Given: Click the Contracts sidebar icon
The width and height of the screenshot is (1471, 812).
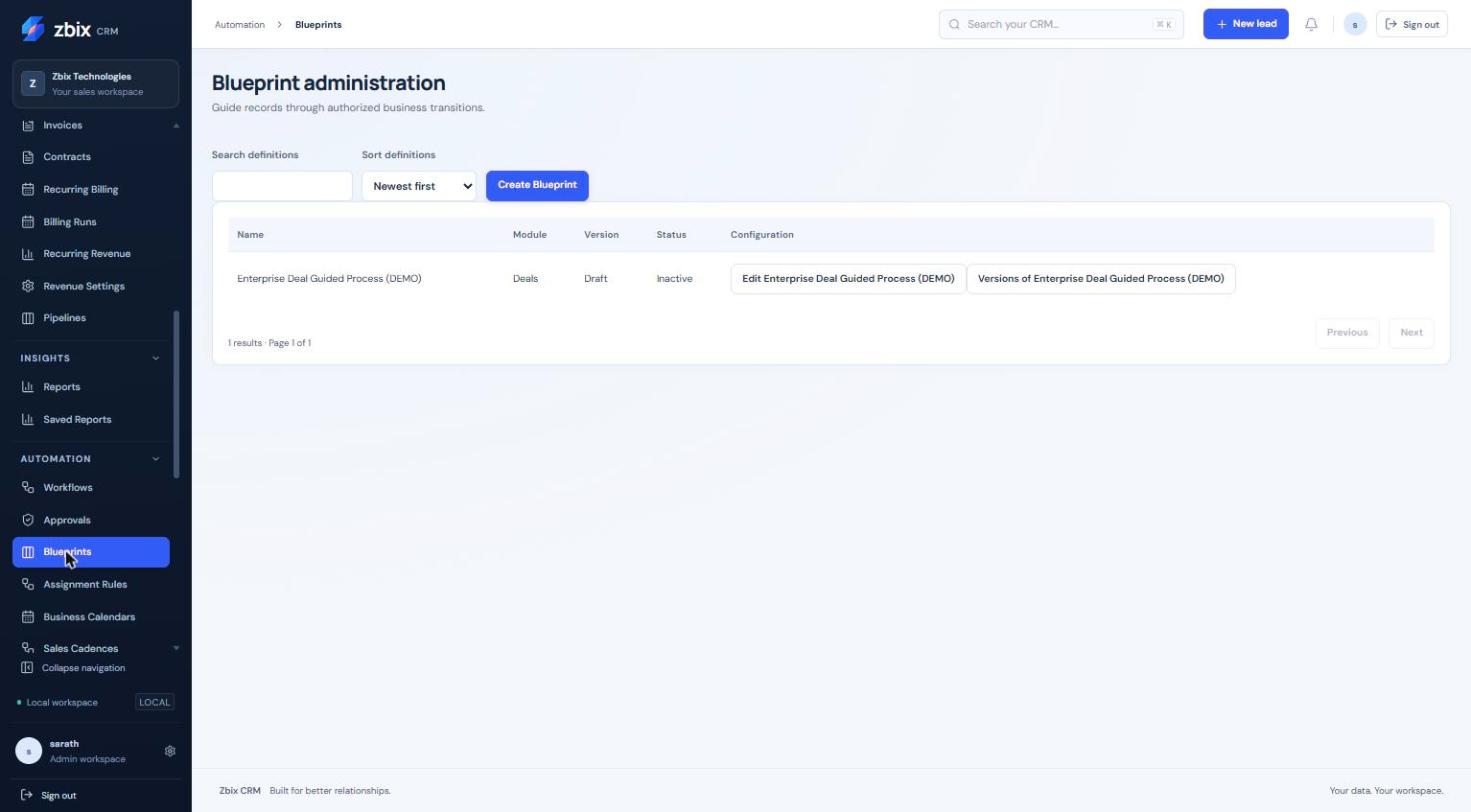Looking at the screenshot, I should [28, 157].
